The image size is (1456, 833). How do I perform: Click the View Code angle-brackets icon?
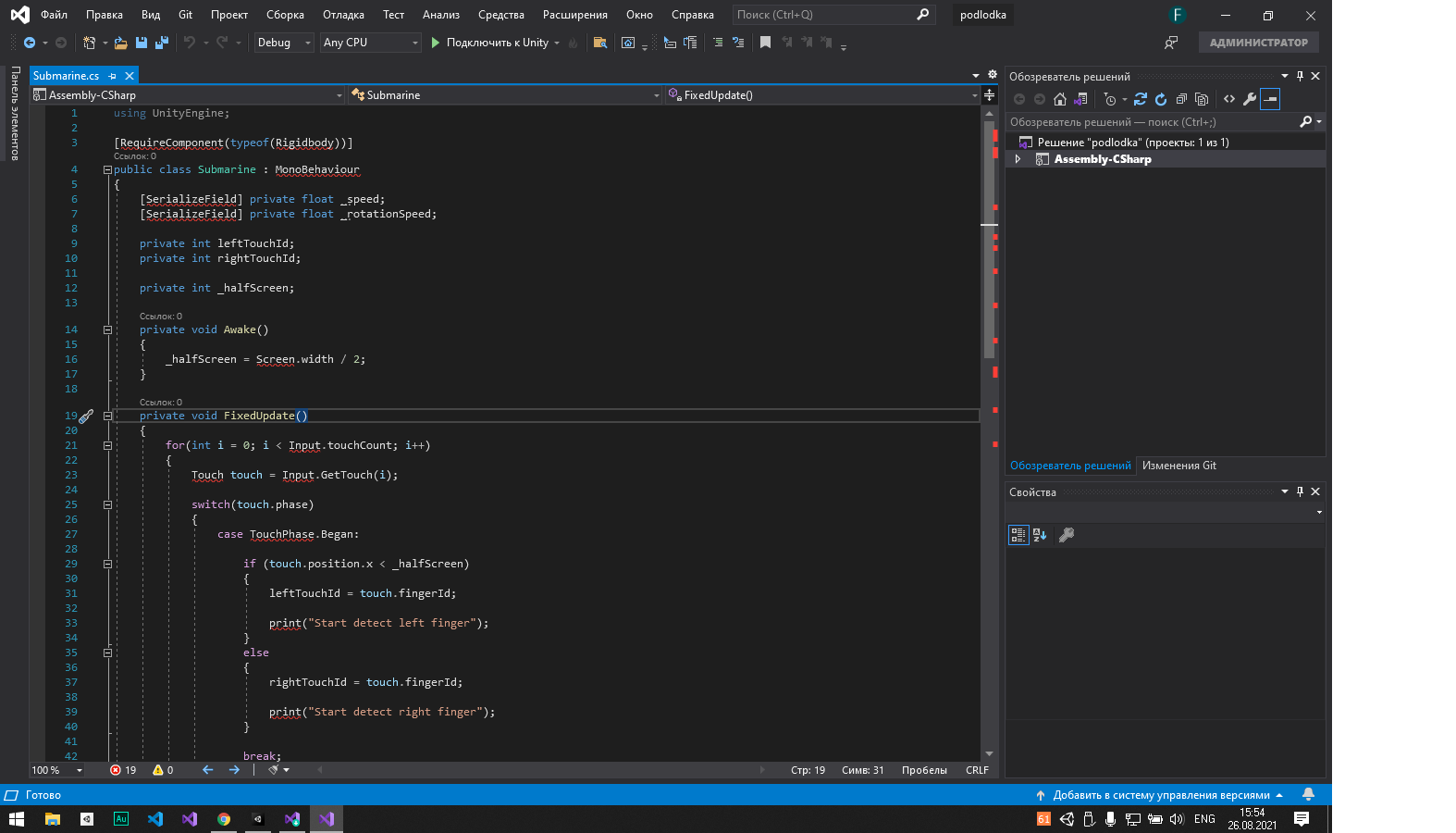1229,99
